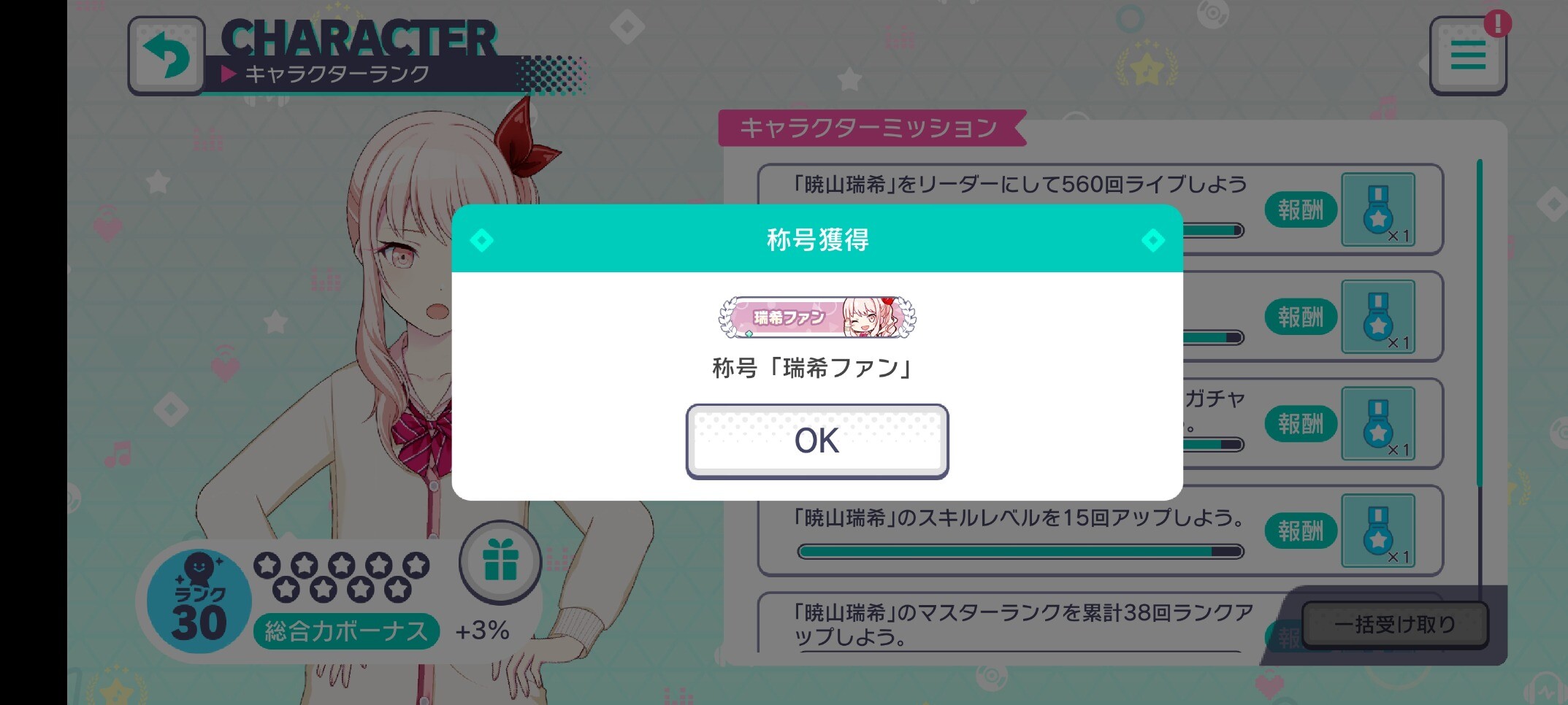Tap the medal icon in ガチャ mission row
This screenshot has height=705, width=1568.
[x=1378, y=423]
